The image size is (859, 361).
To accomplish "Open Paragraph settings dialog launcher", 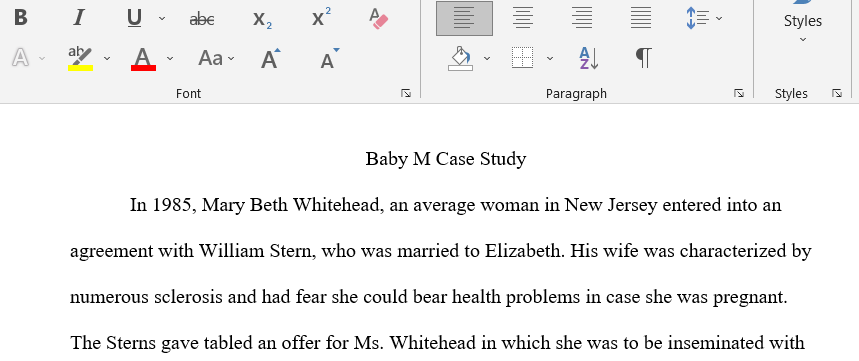I will click(739, 94).
